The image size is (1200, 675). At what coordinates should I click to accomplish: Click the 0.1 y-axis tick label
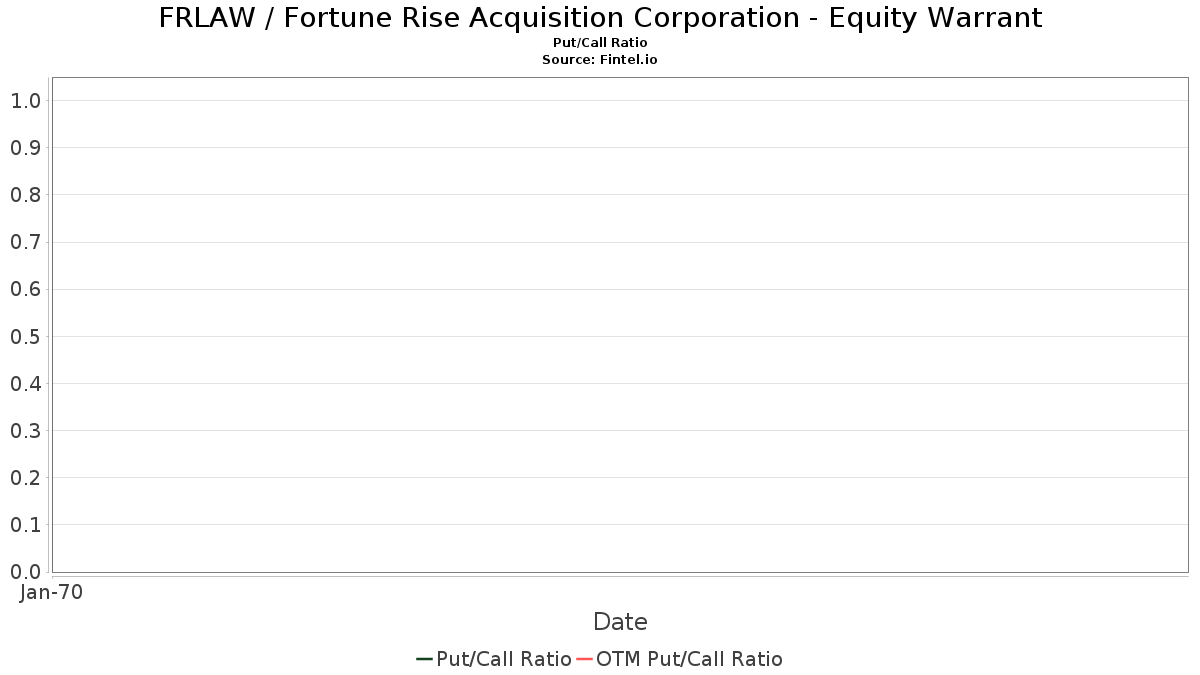tap(25, 524)
